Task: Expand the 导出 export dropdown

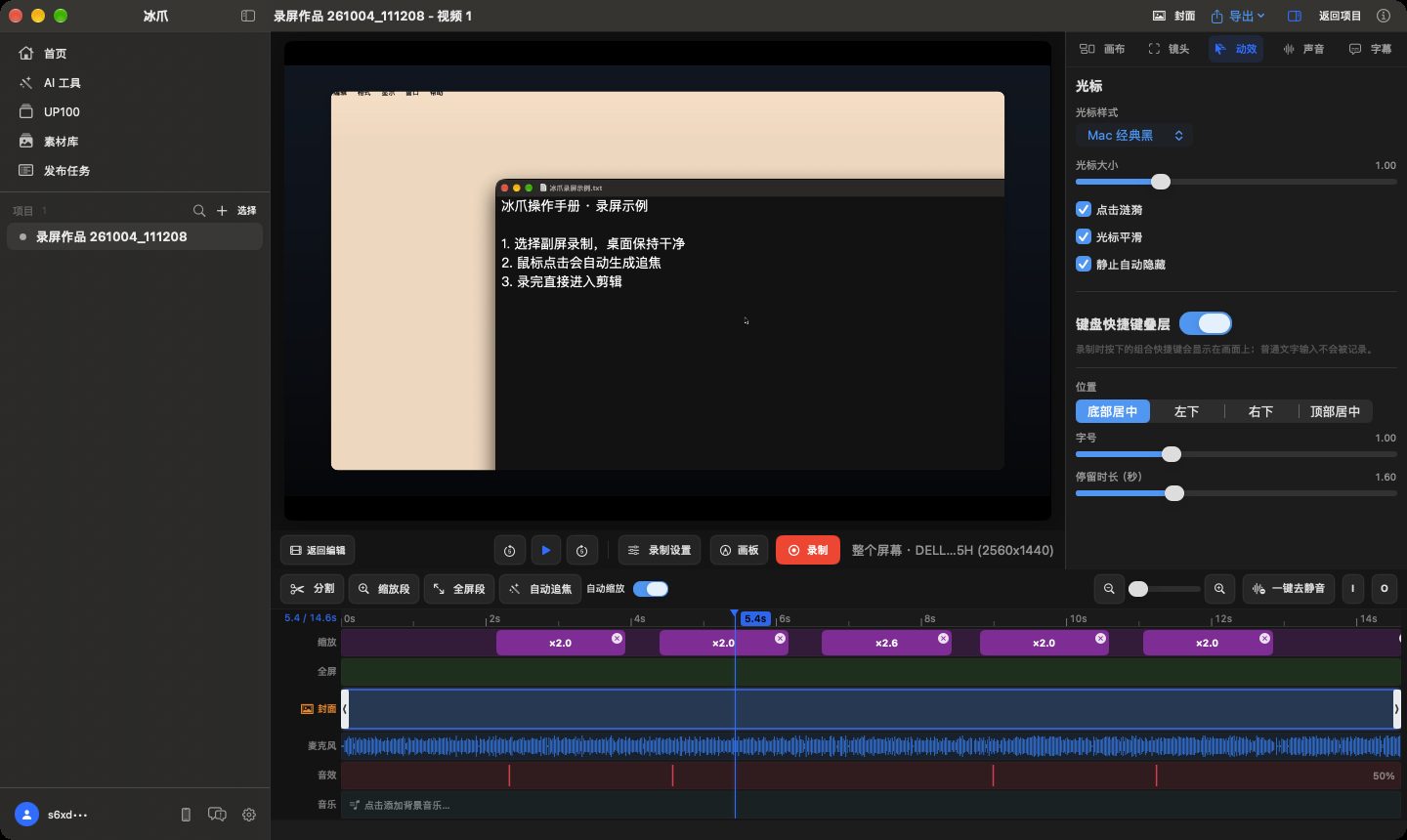Action: [1238, 16]
